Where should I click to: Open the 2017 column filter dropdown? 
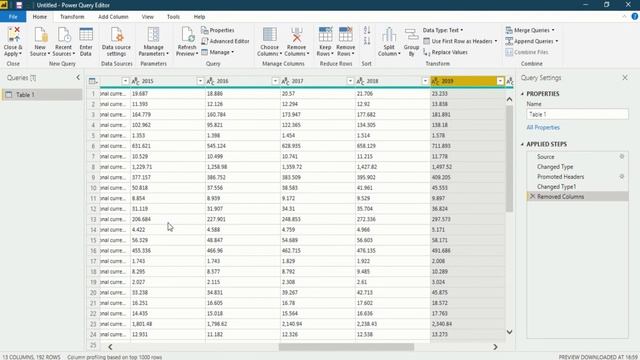(x=350, y=81)
